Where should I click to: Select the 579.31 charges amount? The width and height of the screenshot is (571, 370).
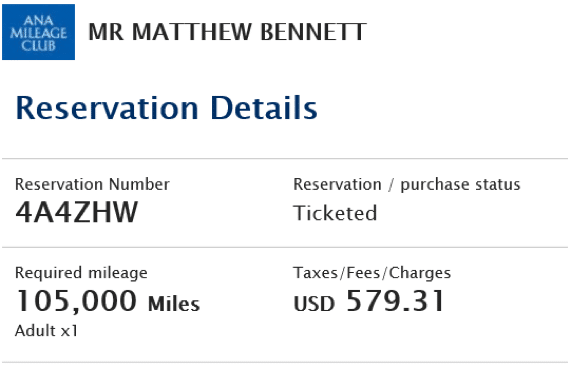[x=395, y=301]
